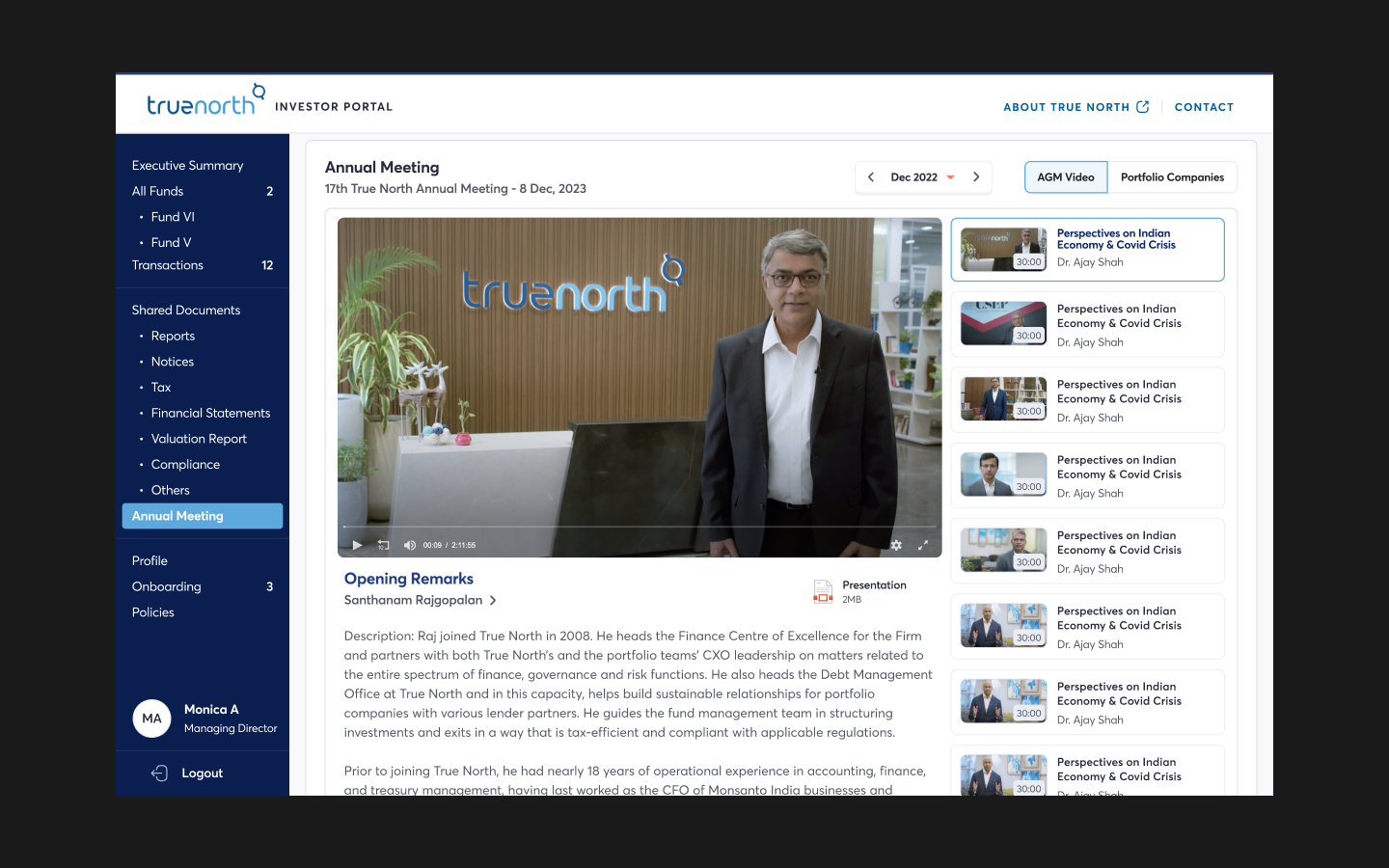Open Transactions in sidebar
1389x868 pixels.
point(168,265)
